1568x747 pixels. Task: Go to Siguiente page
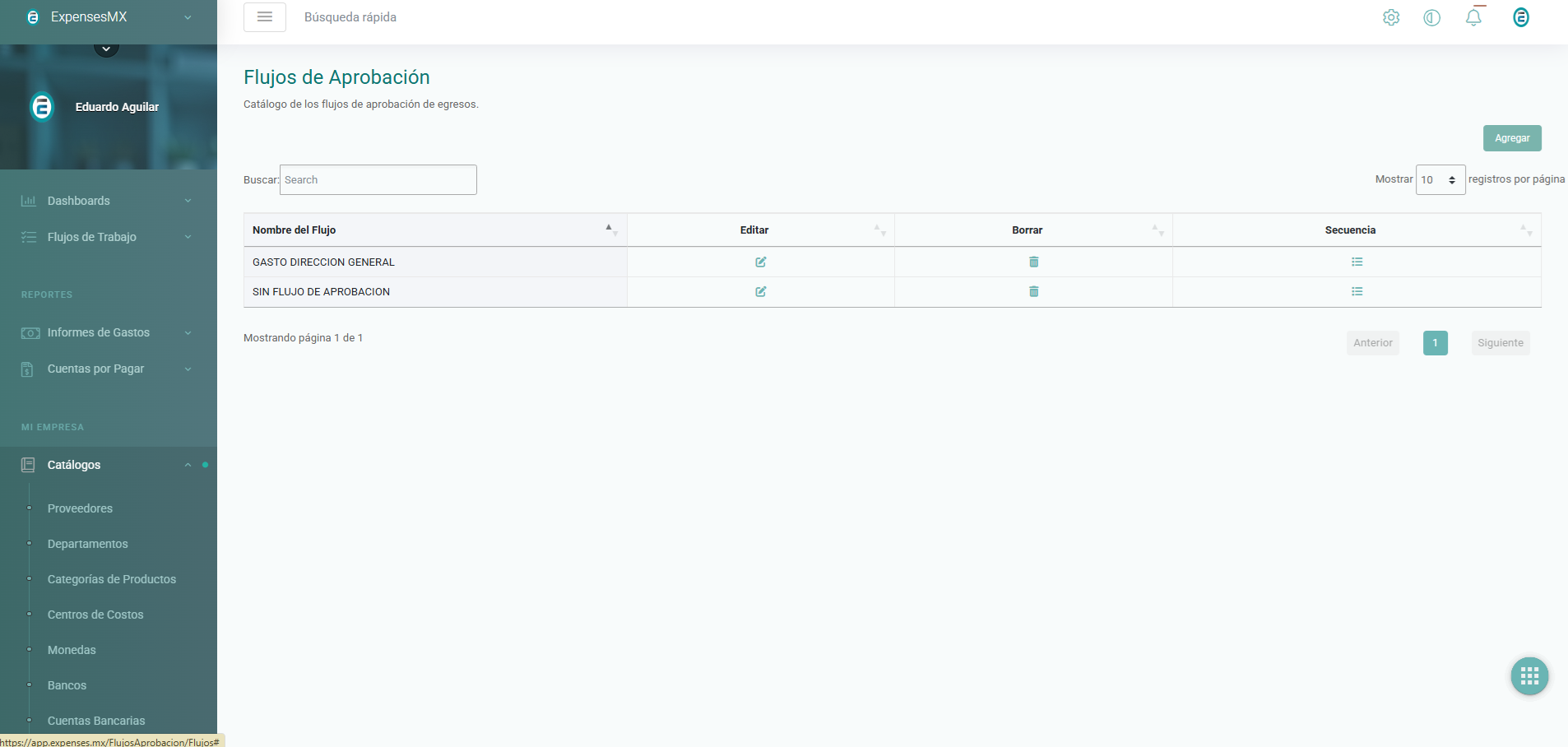click(x=1500, y=343)
